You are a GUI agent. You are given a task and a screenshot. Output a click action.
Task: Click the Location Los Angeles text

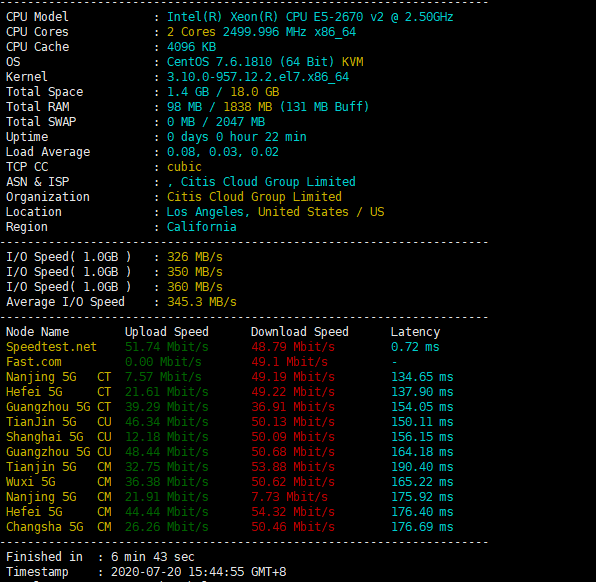205,212
